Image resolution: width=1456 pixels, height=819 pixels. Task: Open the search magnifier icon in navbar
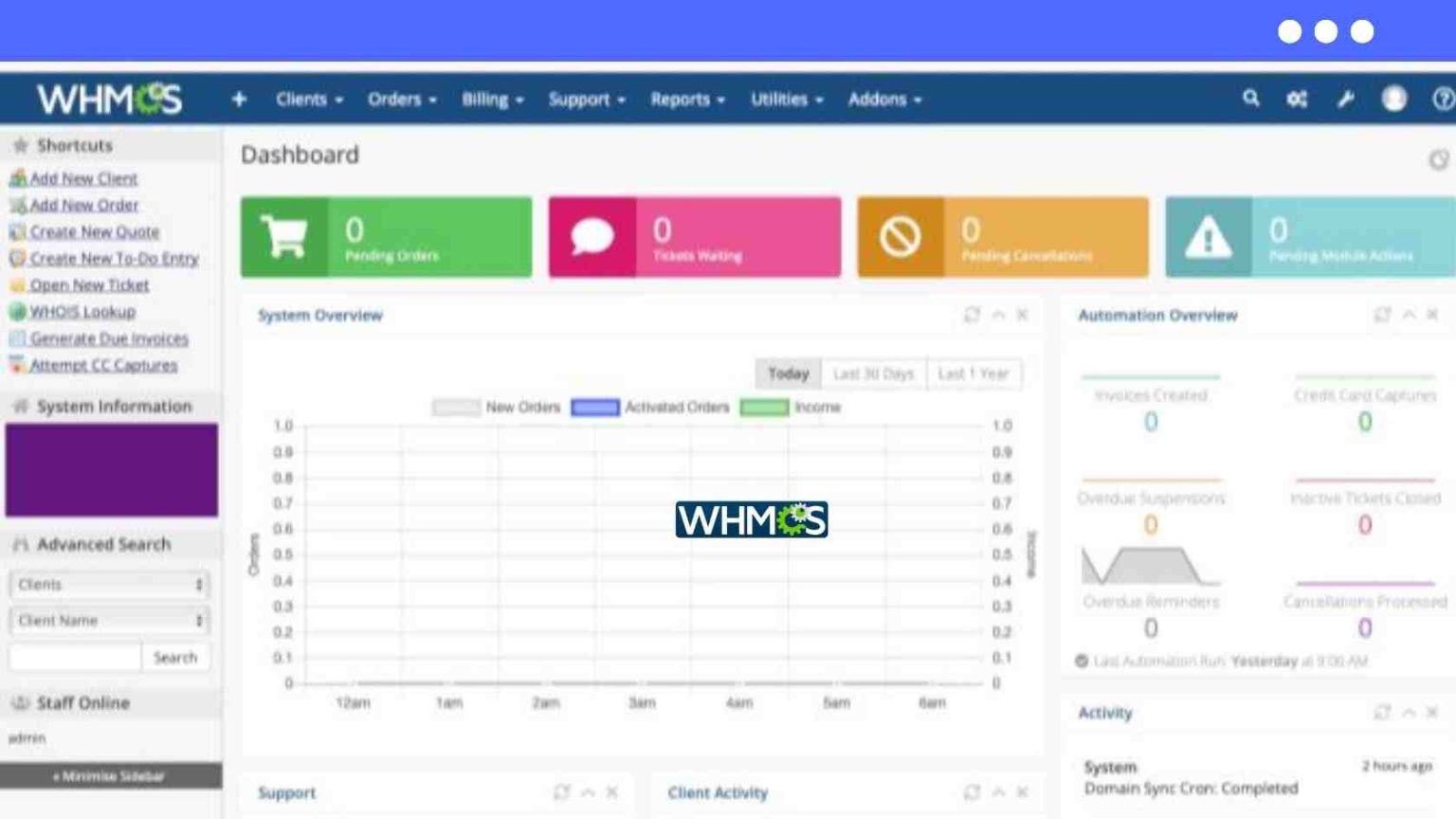[x=1251, y=98]
